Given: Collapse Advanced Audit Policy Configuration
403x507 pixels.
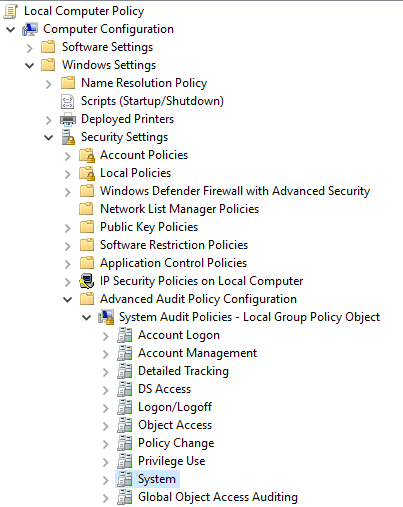Looking at the screenshot, I should pos(68,300).
